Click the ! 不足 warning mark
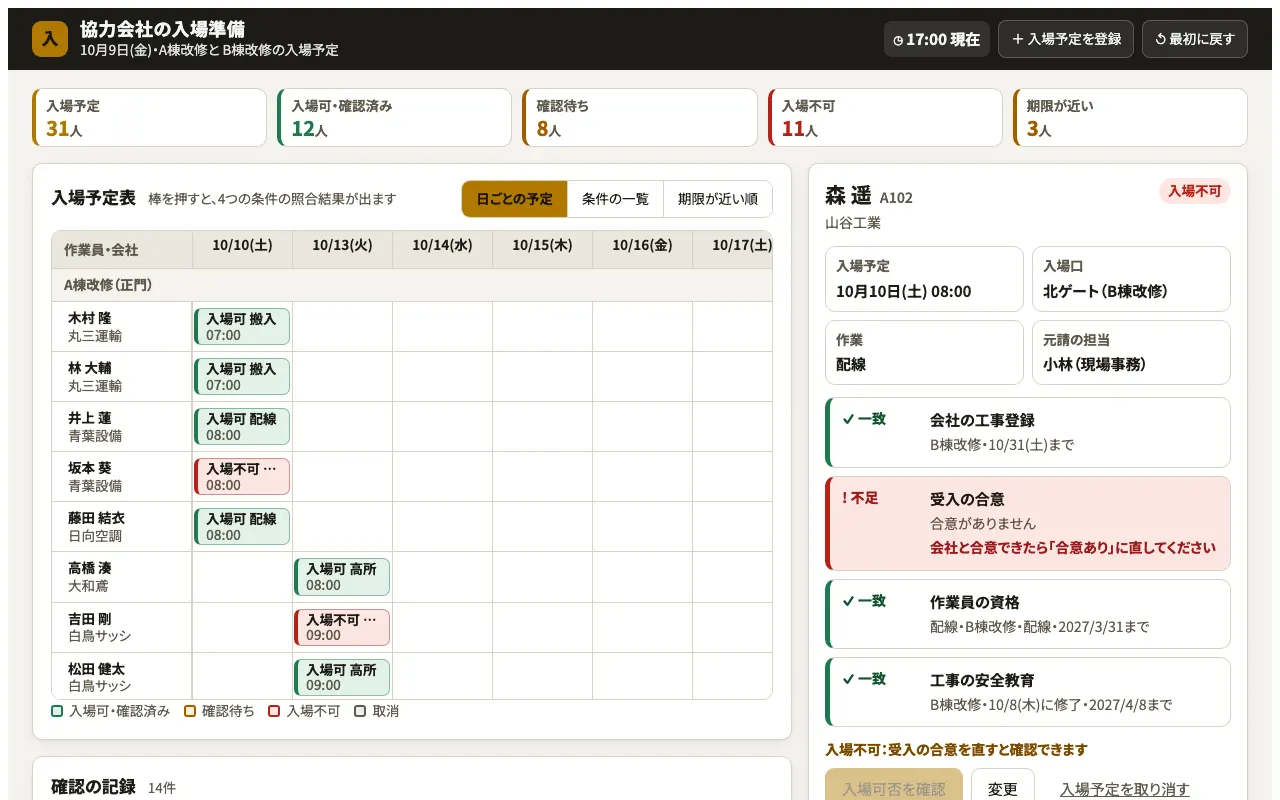 coord(860,497)
